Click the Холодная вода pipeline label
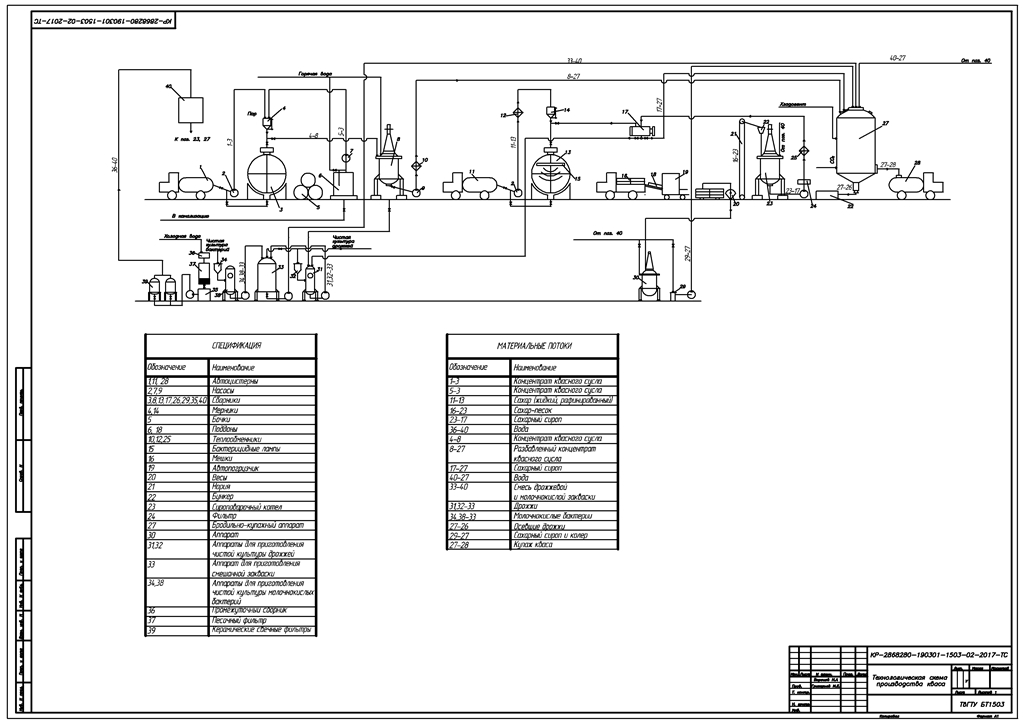 (x=183, y=238)
